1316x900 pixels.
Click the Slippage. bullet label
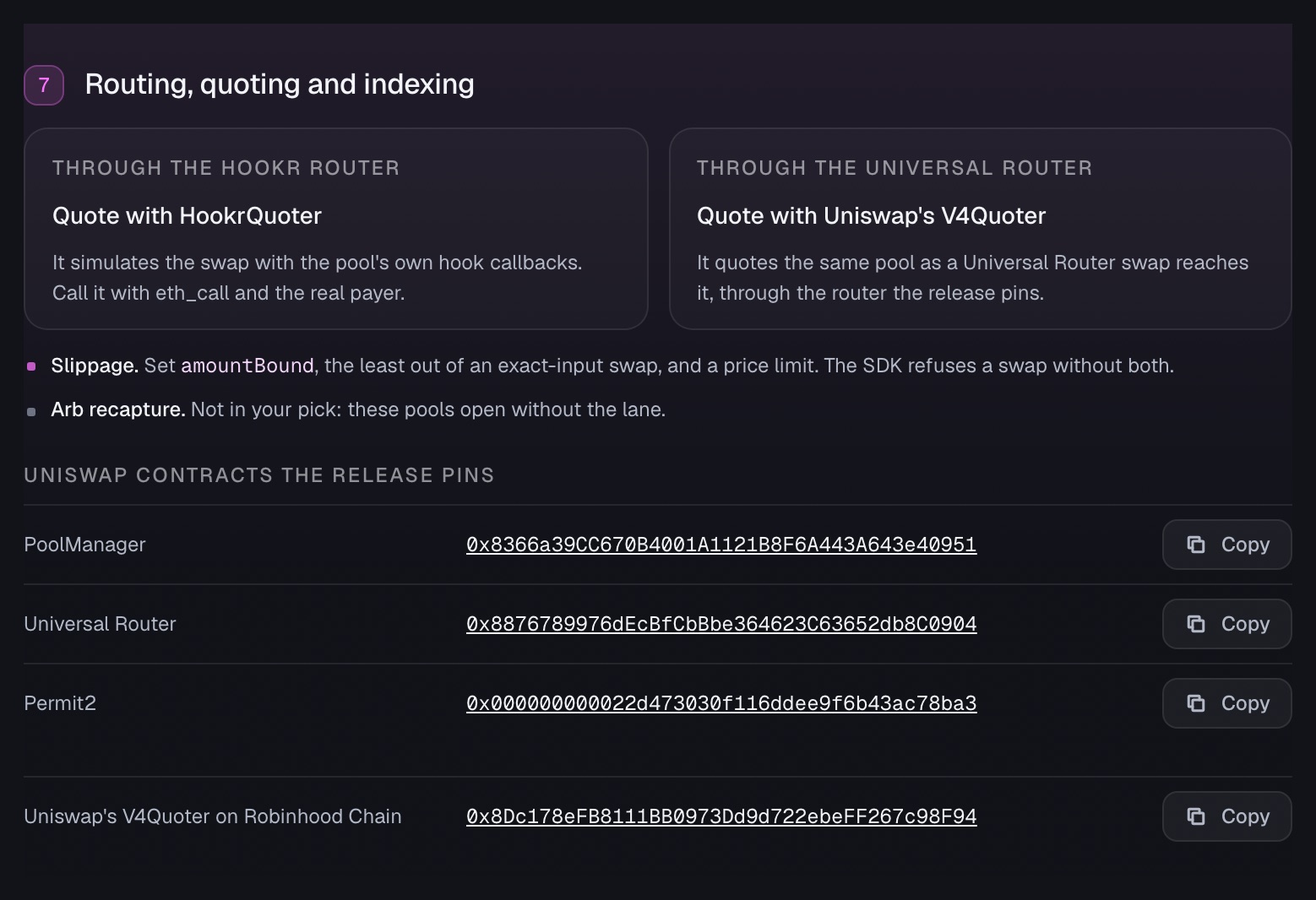click(x=95, y=366)
